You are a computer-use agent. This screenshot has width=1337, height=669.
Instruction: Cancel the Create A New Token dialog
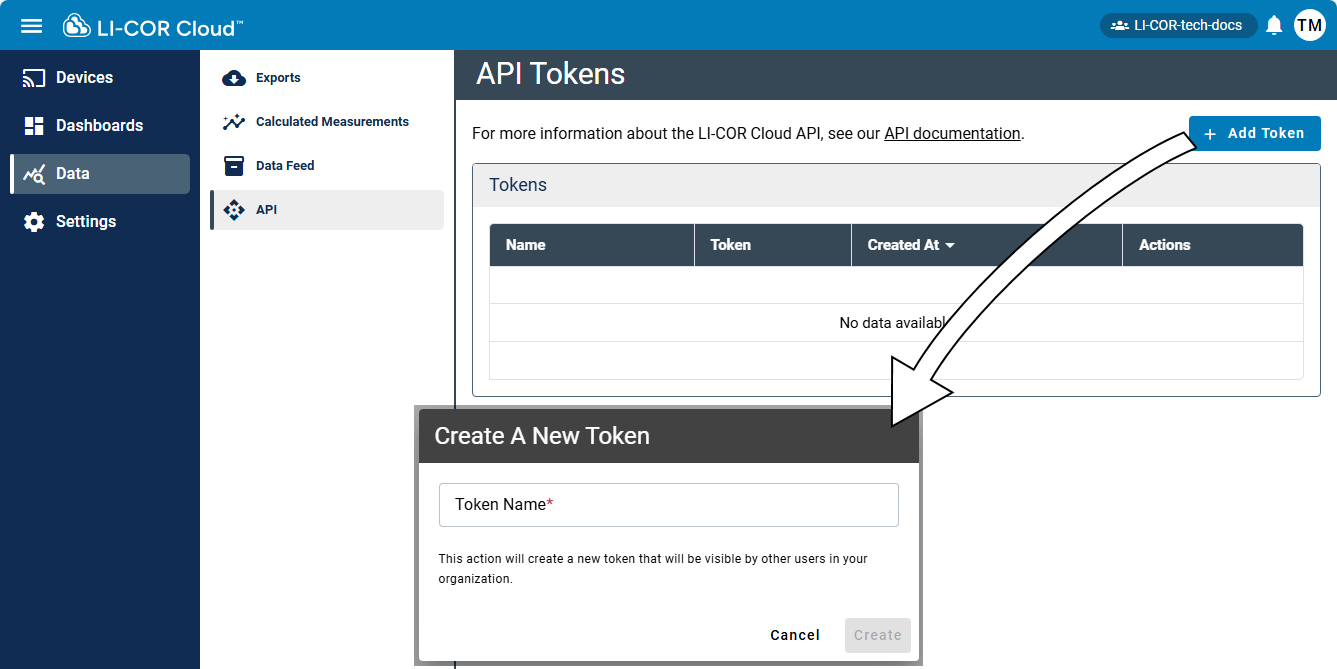point(794,635)
